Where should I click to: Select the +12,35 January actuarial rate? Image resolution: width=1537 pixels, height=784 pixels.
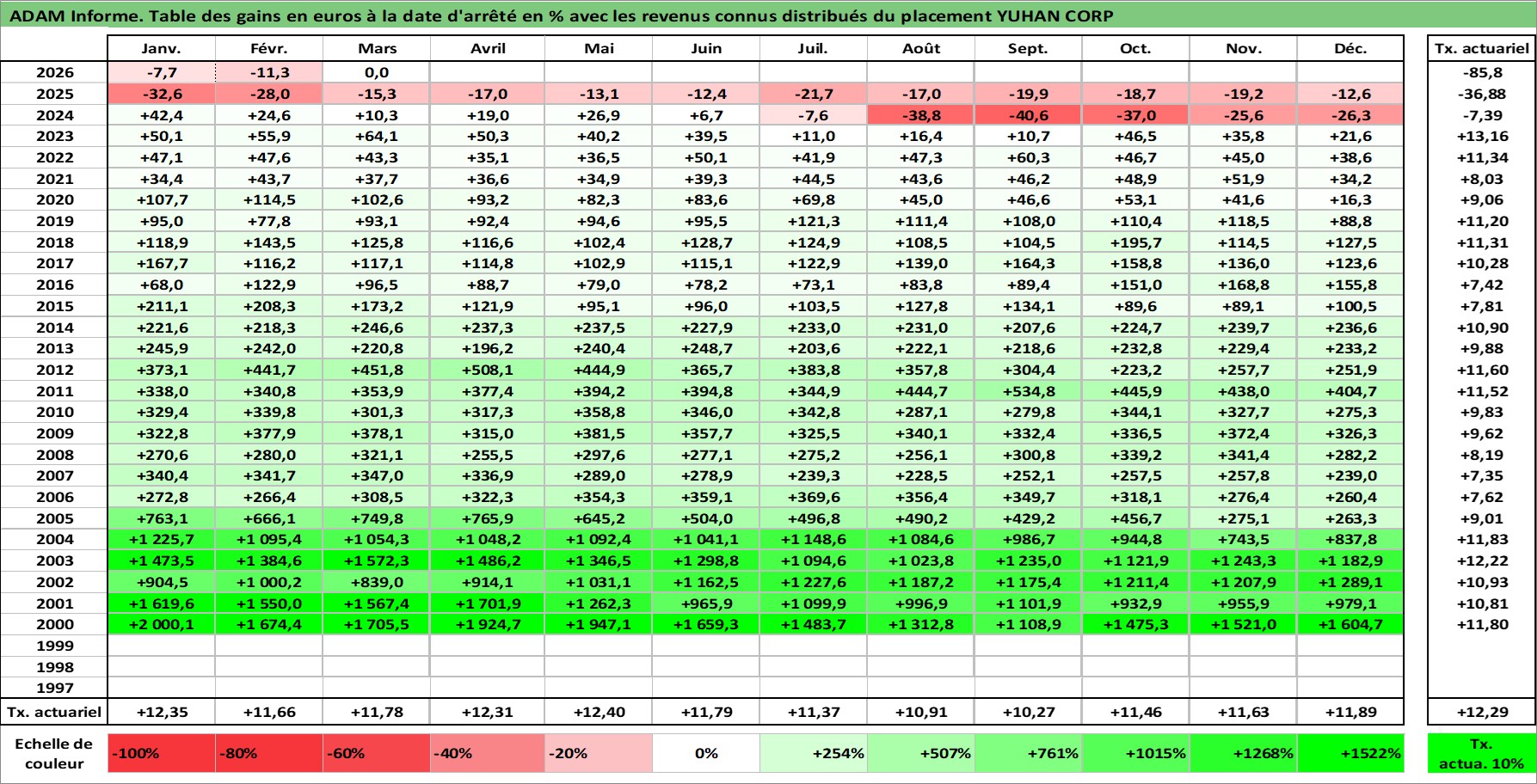[x=162, y=712]
